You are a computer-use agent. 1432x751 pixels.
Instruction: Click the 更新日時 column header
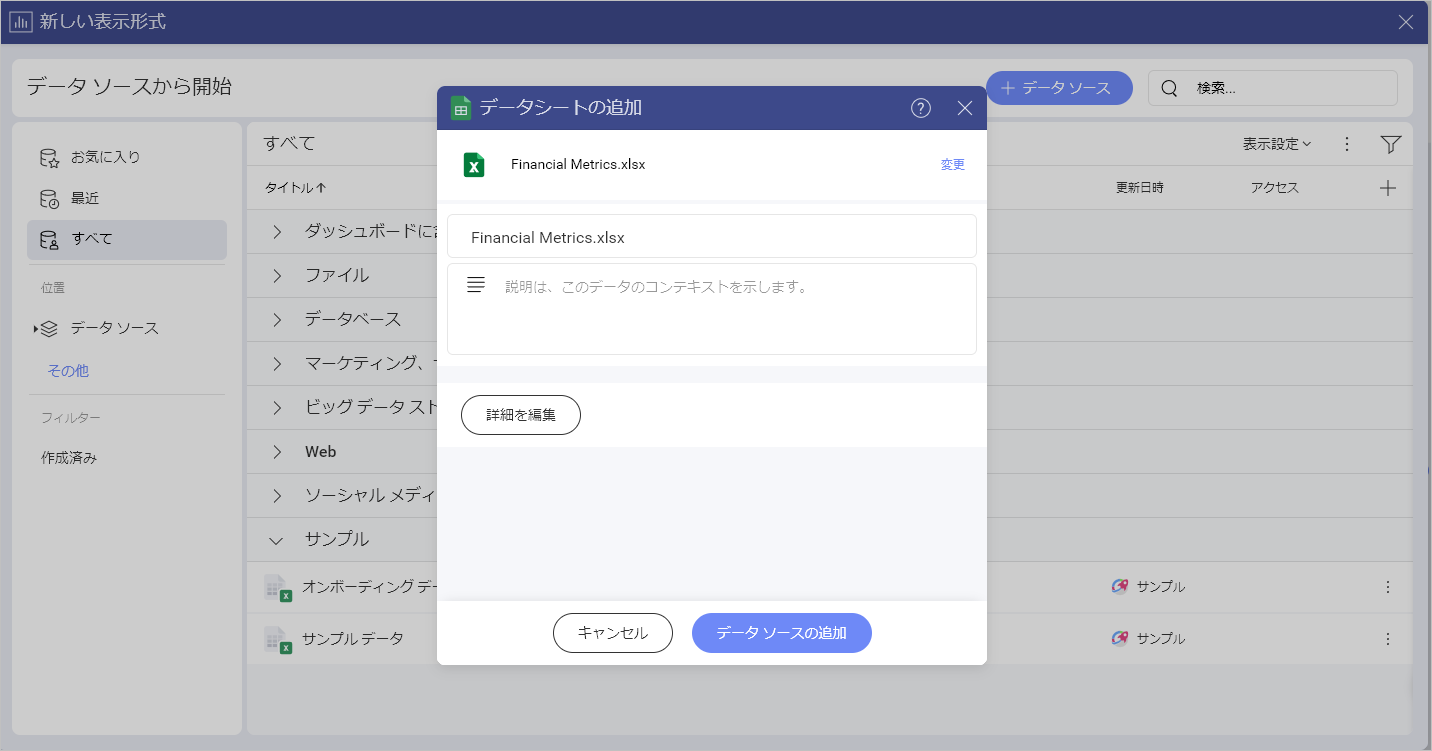1140,188
